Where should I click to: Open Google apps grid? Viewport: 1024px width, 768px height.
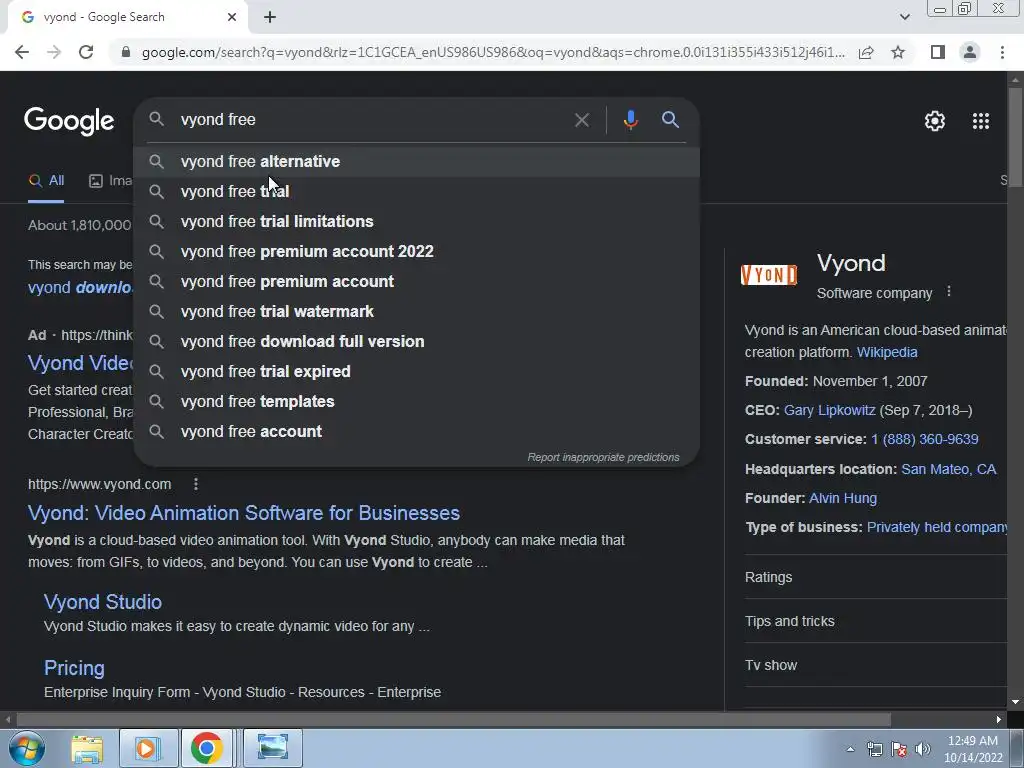980,121
